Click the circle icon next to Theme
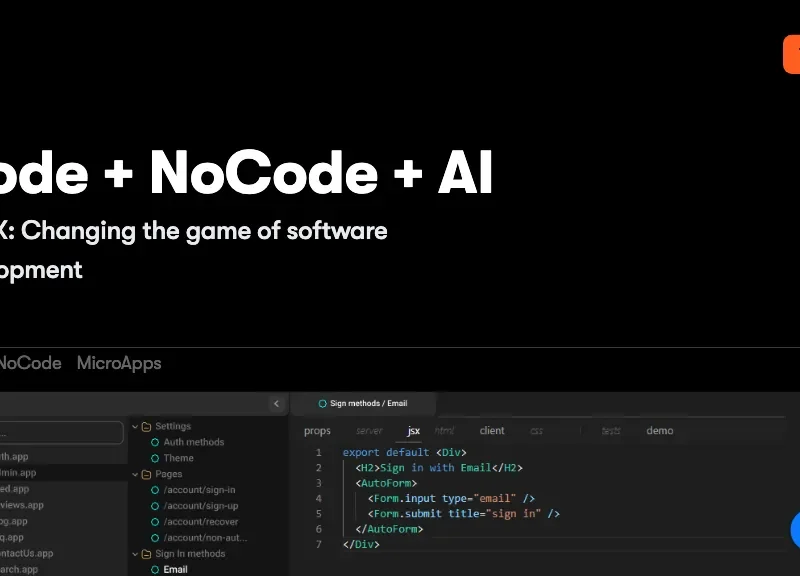 (155, 458)
